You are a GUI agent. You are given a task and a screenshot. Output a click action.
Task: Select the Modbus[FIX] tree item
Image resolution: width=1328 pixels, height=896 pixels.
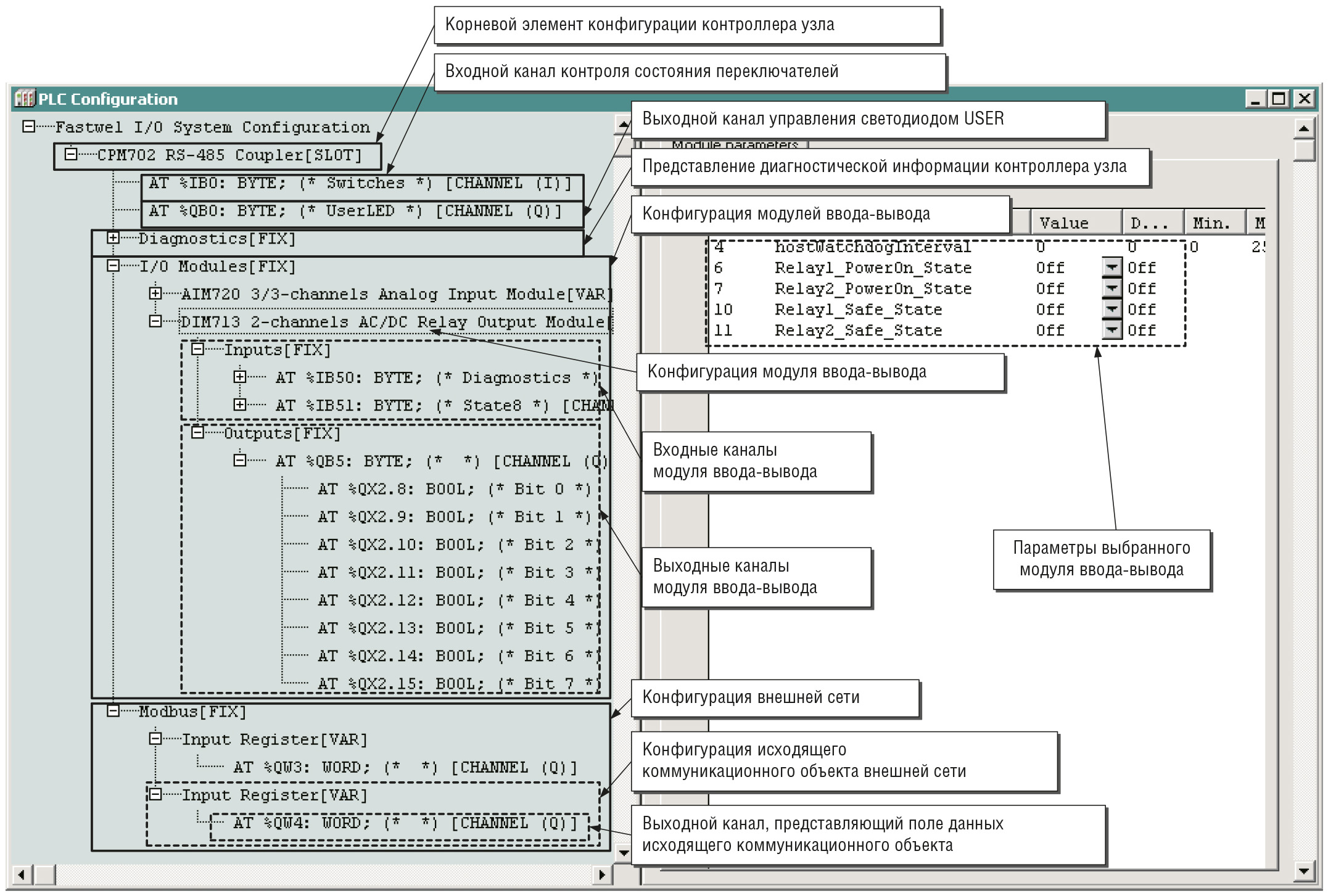192,712
